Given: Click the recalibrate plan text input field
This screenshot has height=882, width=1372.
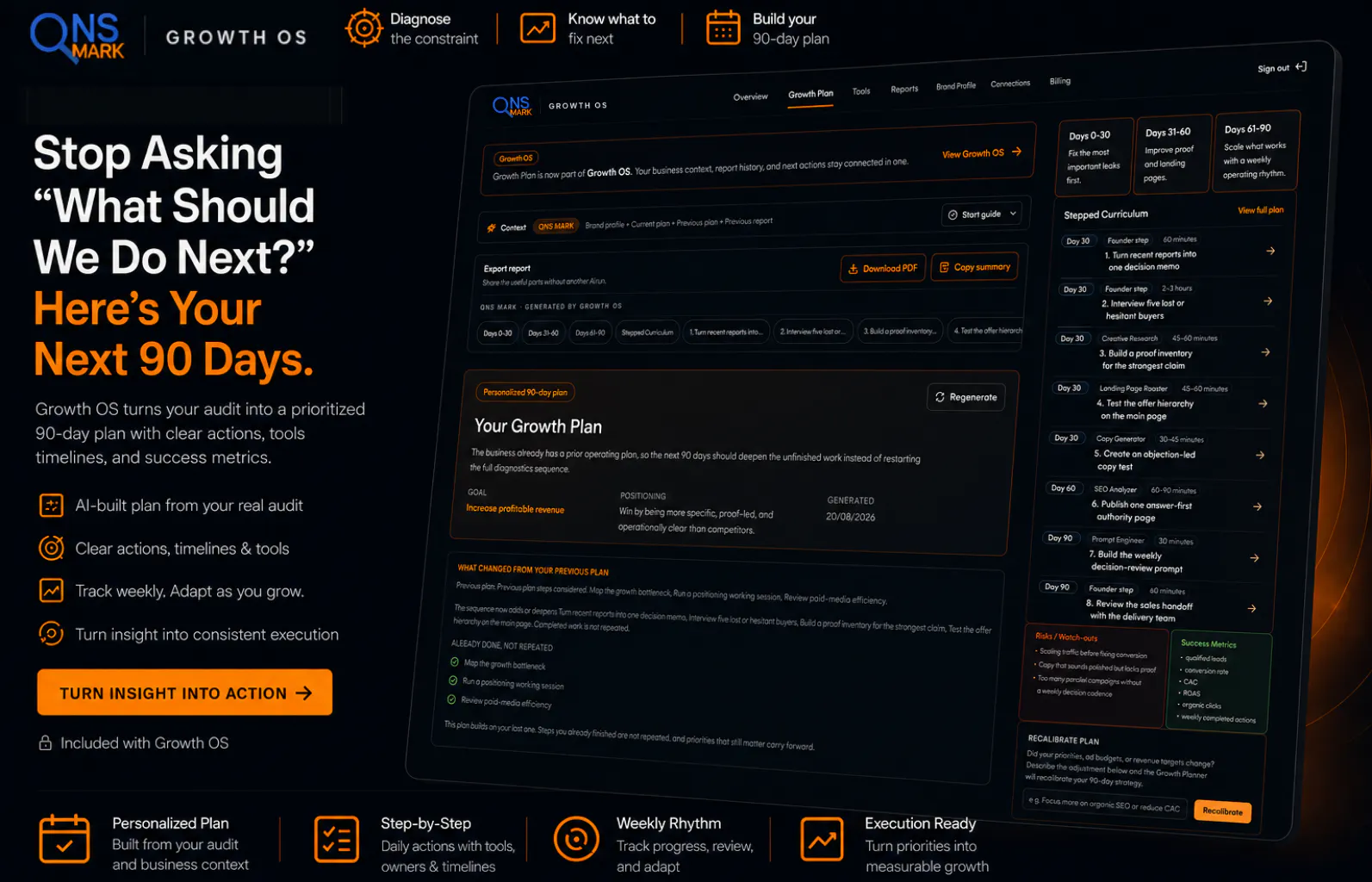Looking at the screenshot, I should click(x=1106, y=804).
